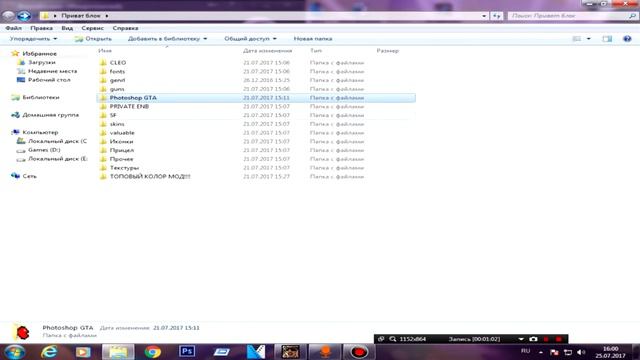Open the Упорядочить dropdown
This screenshot has width=640, height=360.
click(33, 39)
